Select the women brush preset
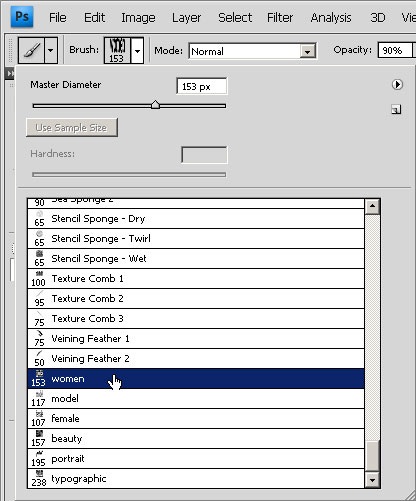416x501 pixels. click(x=196, y=379)
